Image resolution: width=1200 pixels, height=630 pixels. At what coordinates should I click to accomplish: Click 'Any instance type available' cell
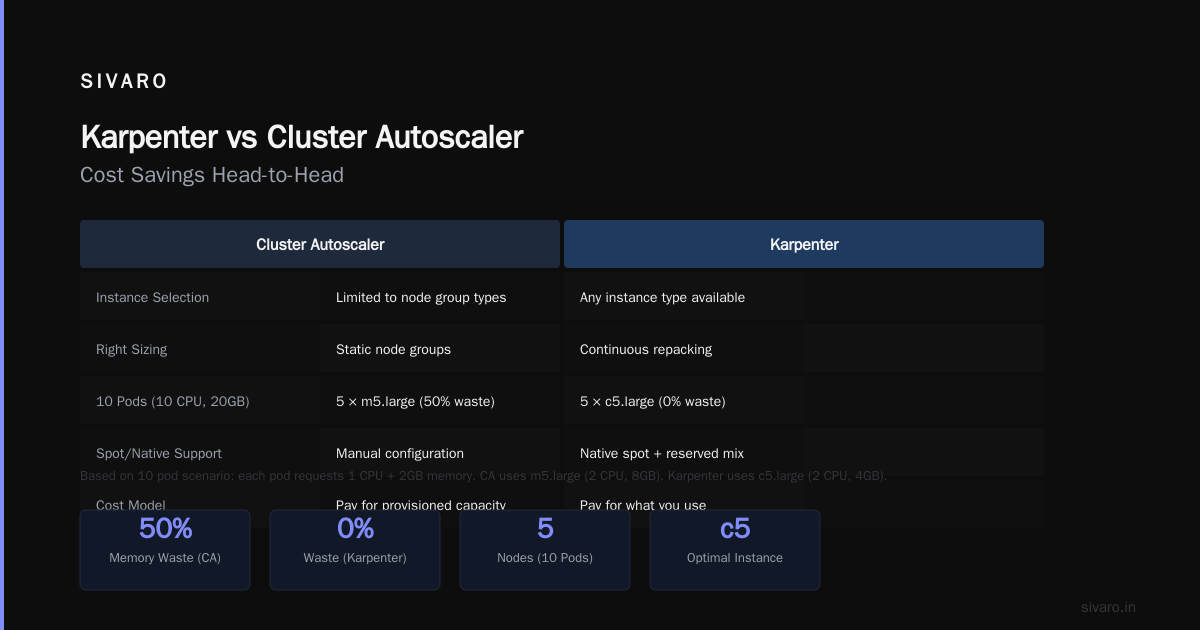point(662,298)
